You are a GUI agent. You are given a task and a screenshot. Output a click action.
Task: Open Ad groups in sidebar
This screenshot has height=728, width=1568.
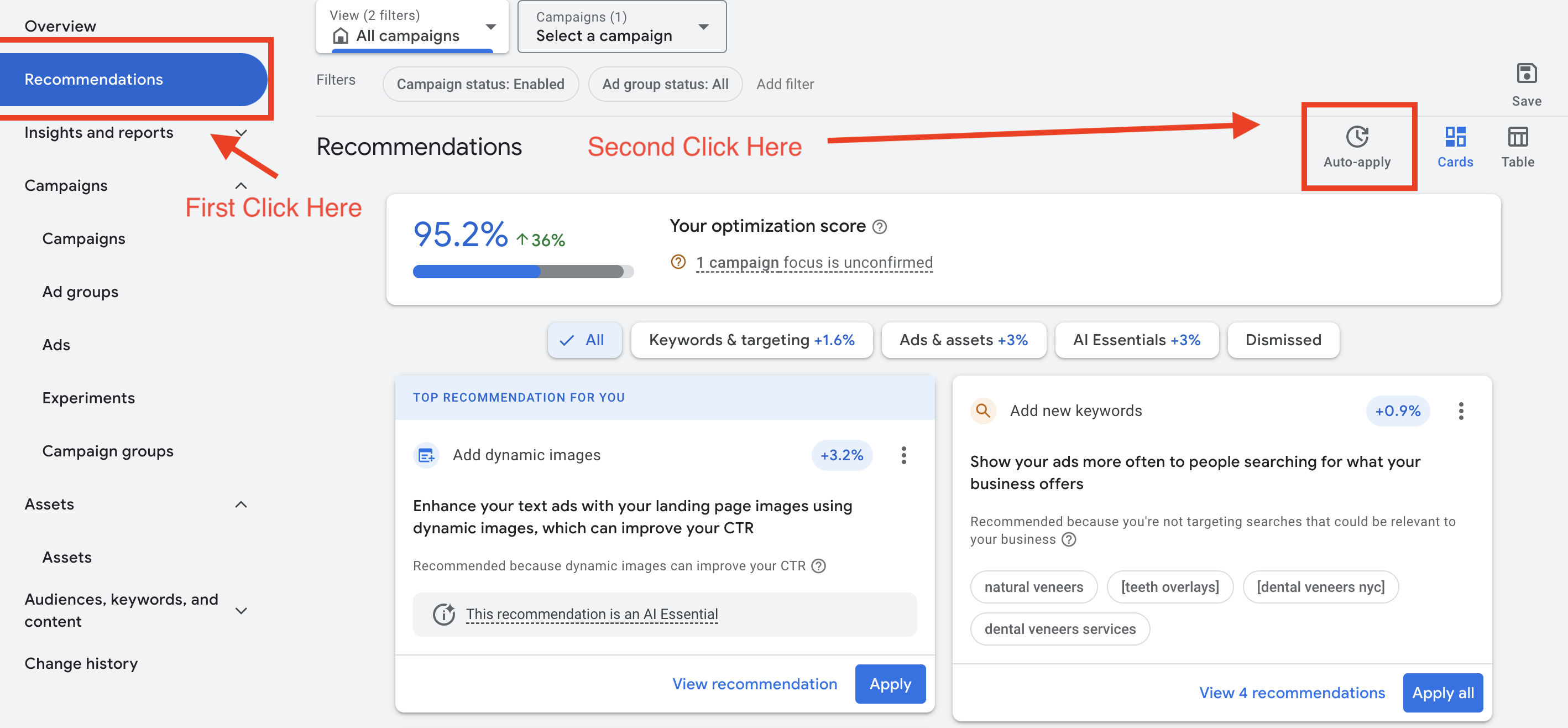[x=80, y=292]
